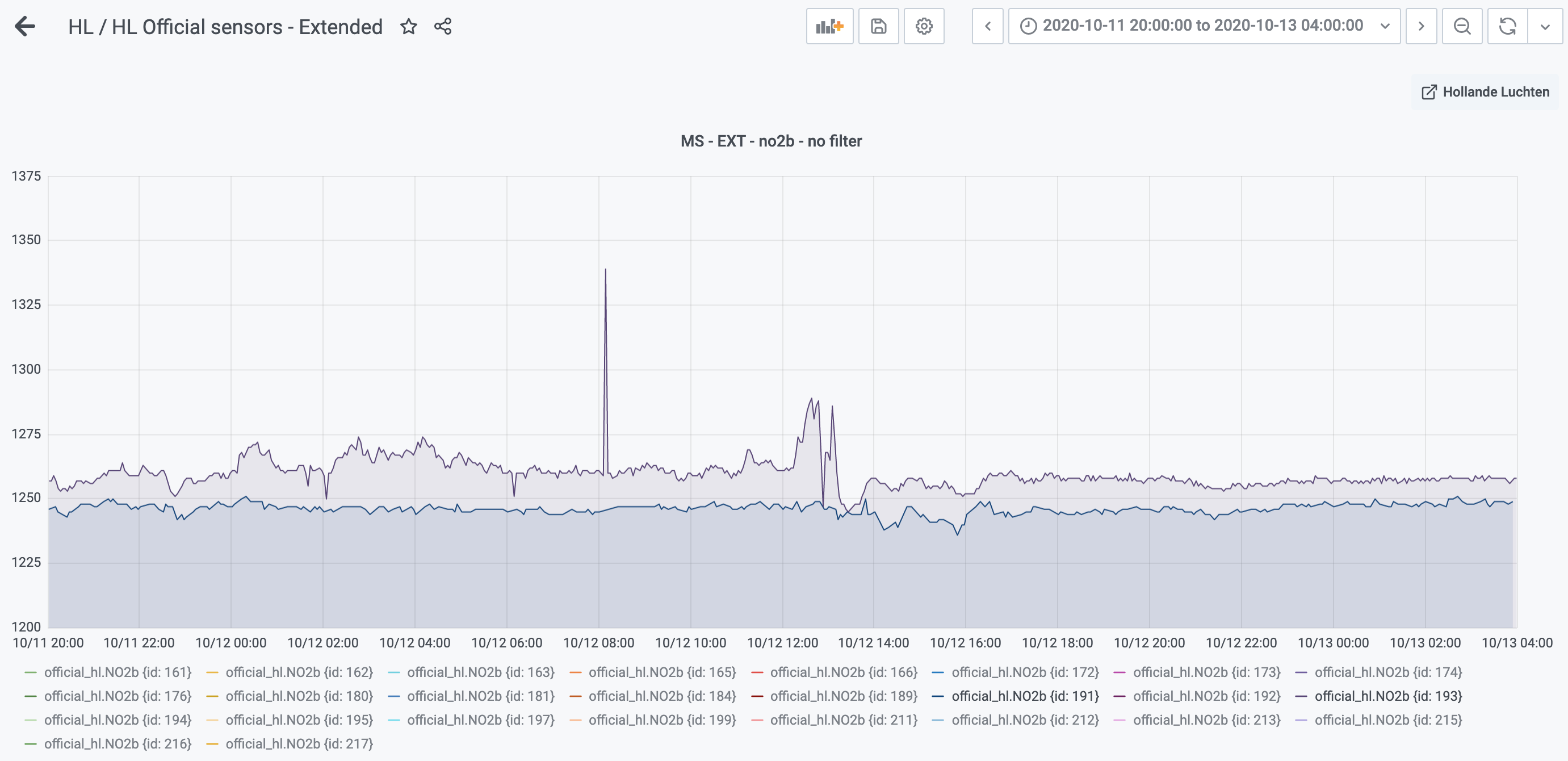The width and height of the screenshot is (1568, 761).
Task: Click the back arrow icon
Action: pos(25,26)
